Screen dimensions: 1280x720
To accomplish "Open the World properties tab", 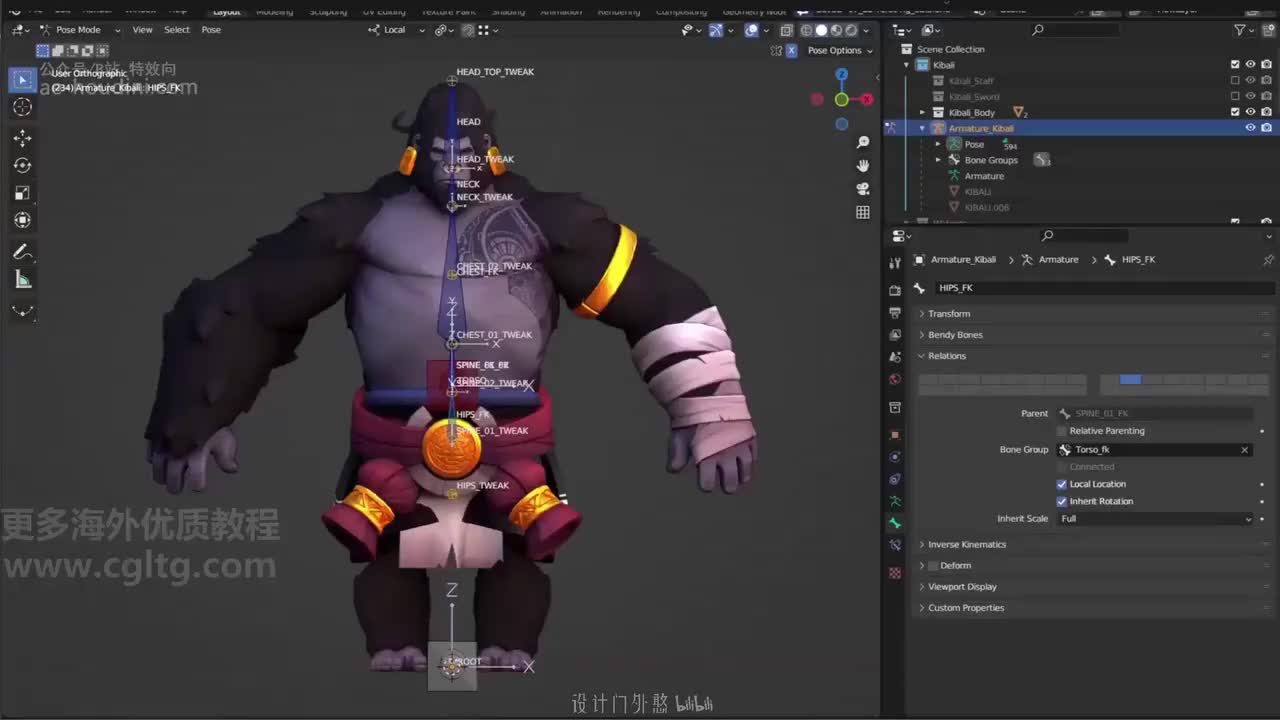I will (895, 379).
